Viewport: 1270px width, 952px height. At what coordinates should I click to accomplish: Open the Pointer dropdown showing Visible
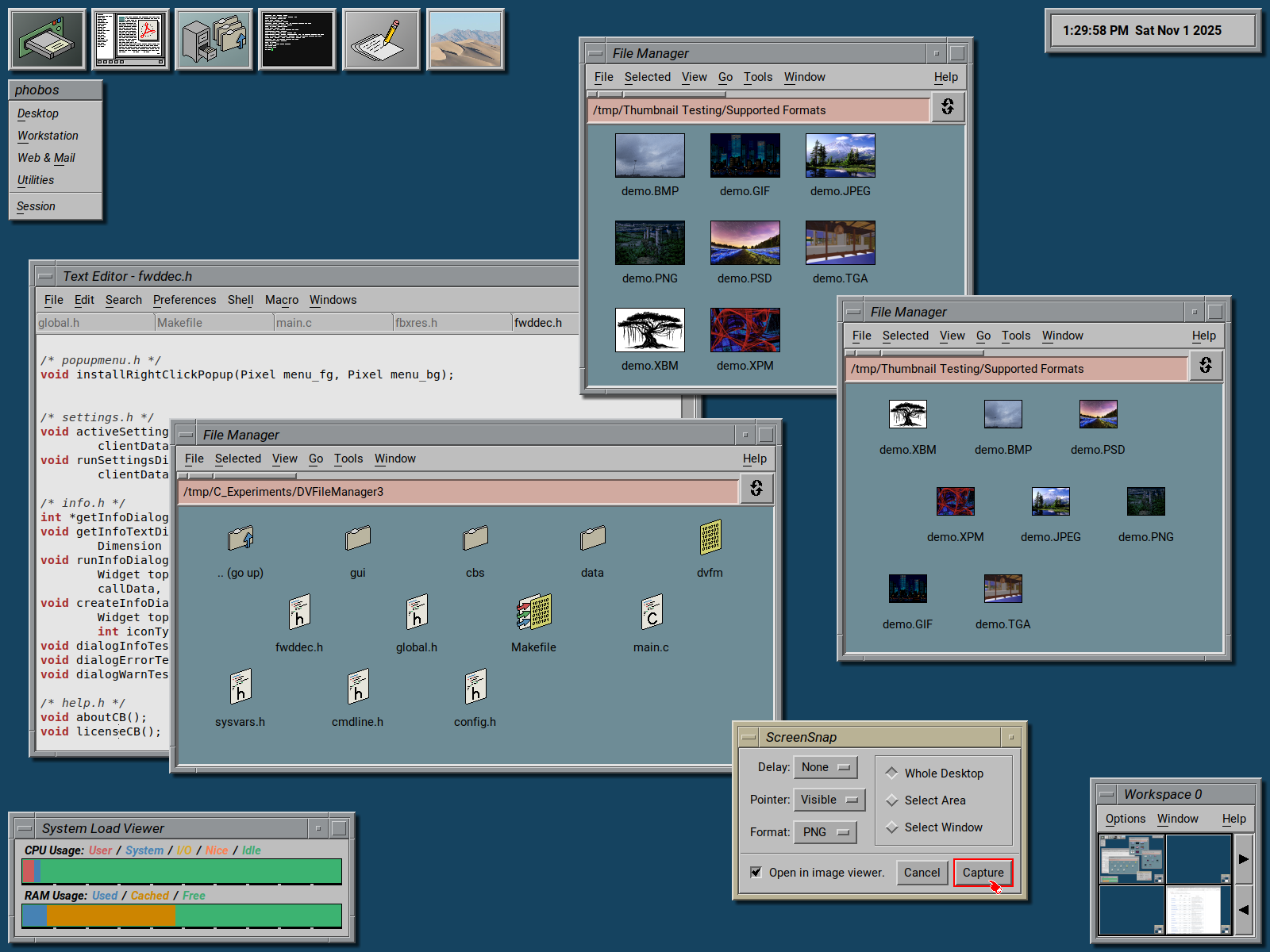pos(829,800)
